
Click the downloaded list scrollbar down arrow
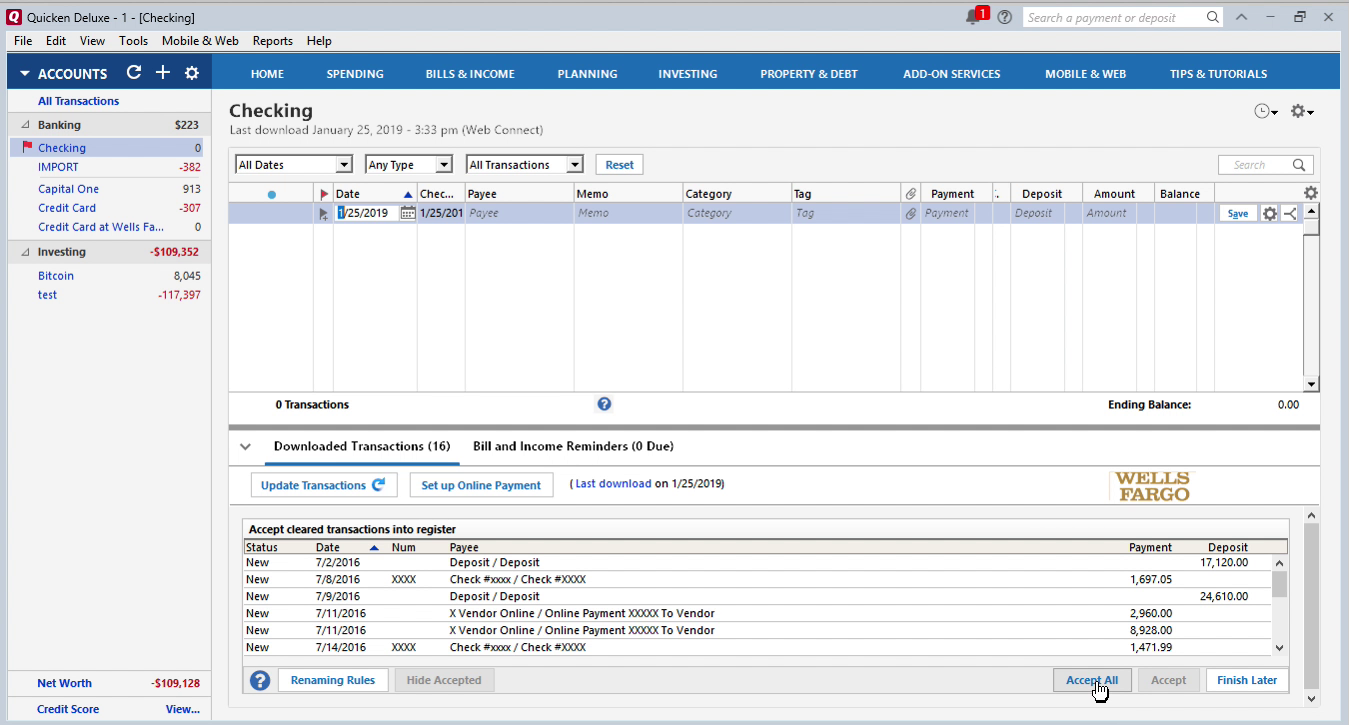1279,648
